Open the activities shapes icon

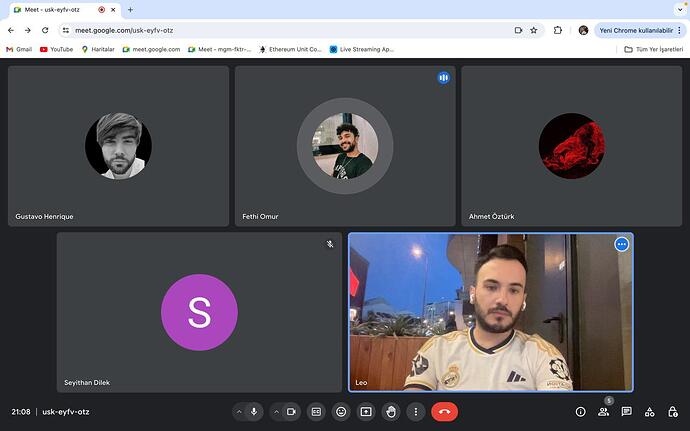click(x=650, y=412)
